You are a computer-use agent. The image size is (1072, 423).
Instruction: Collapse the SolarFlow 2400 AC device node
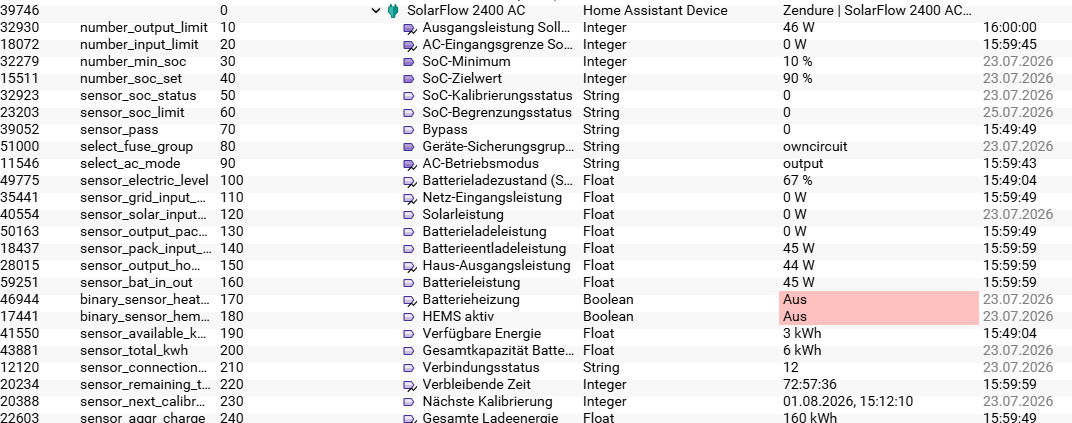[375, 11]
